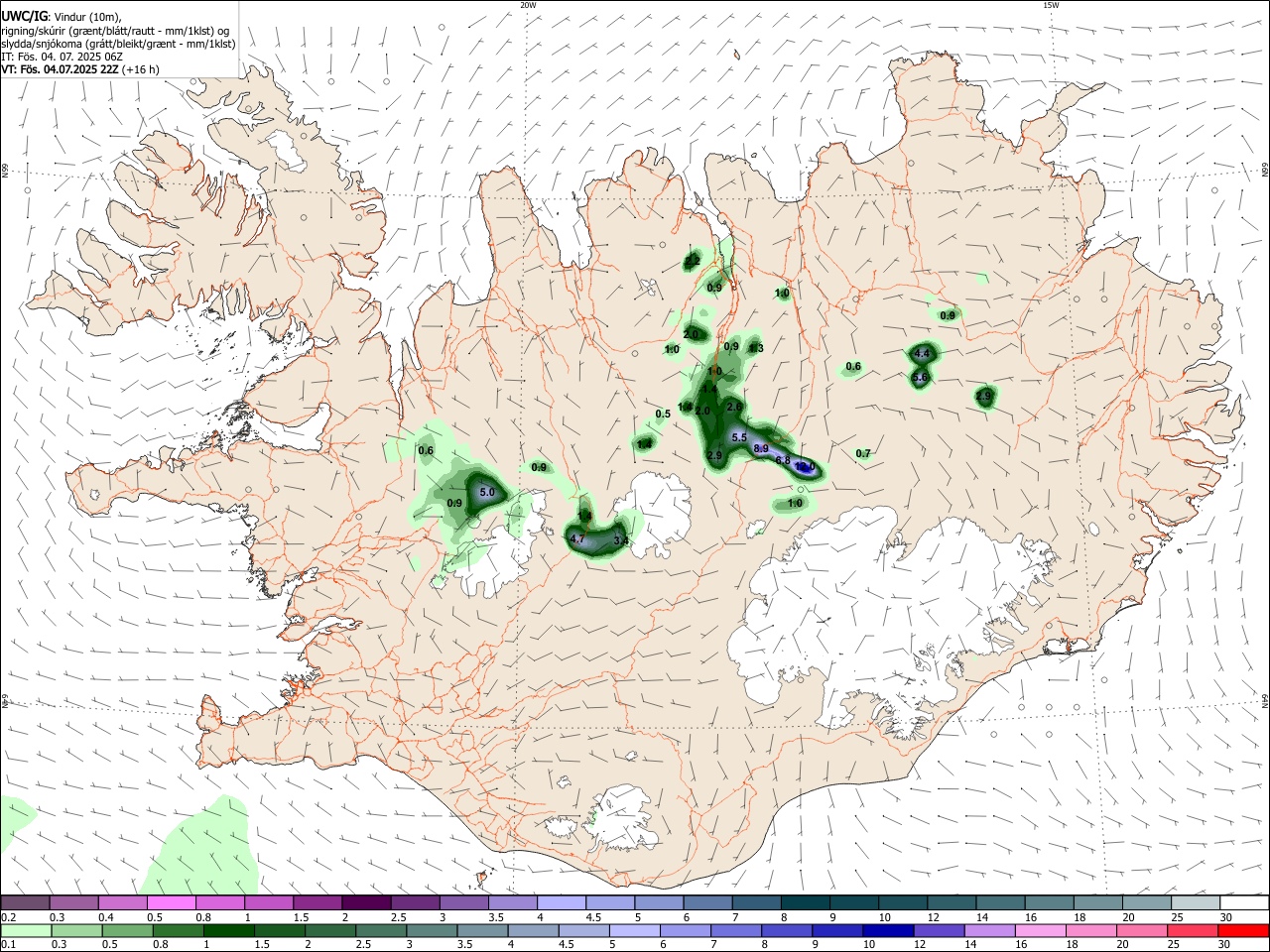Click the dark purple 2 swatch in top legend
This screenshot has height=952, width=1270.
click(x=365, y=902)
